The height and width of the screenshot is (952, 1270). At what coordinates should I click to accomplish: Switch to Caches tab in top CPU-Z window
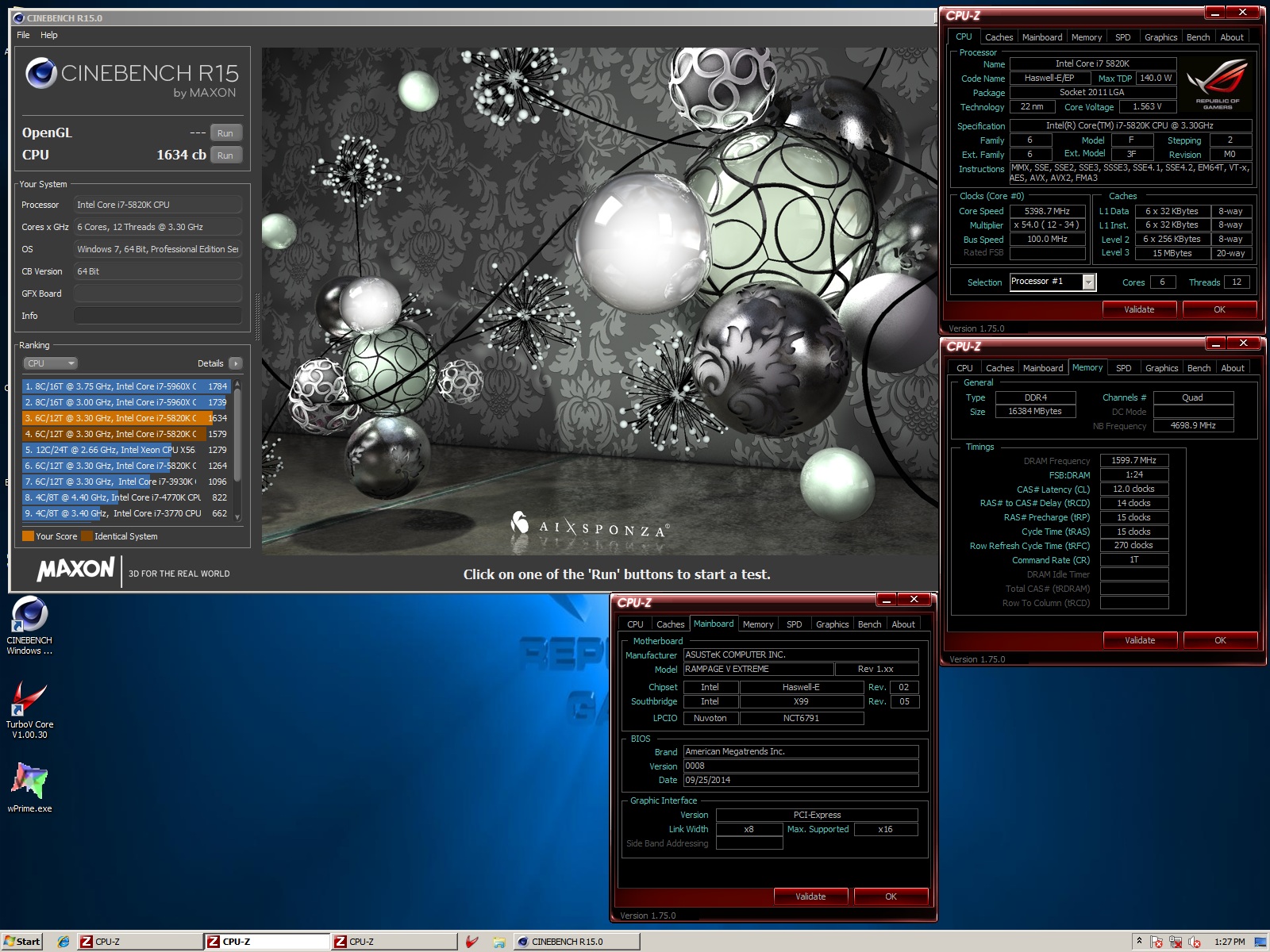pos(999,37)
